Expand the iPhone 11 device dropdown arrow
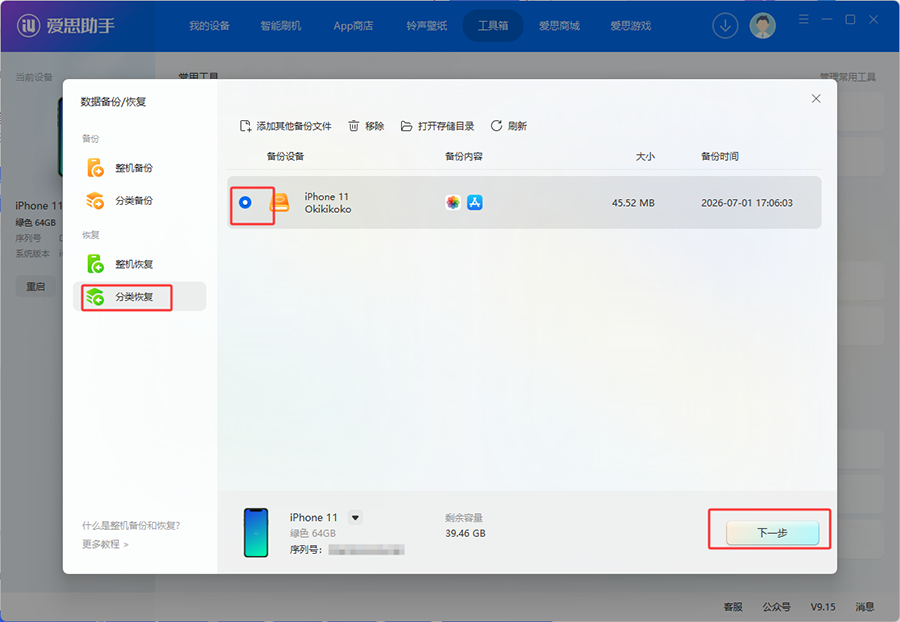Image resolution: width=900 pixels, height=622 pixels. pyautogui.click(x=355, y=518)
